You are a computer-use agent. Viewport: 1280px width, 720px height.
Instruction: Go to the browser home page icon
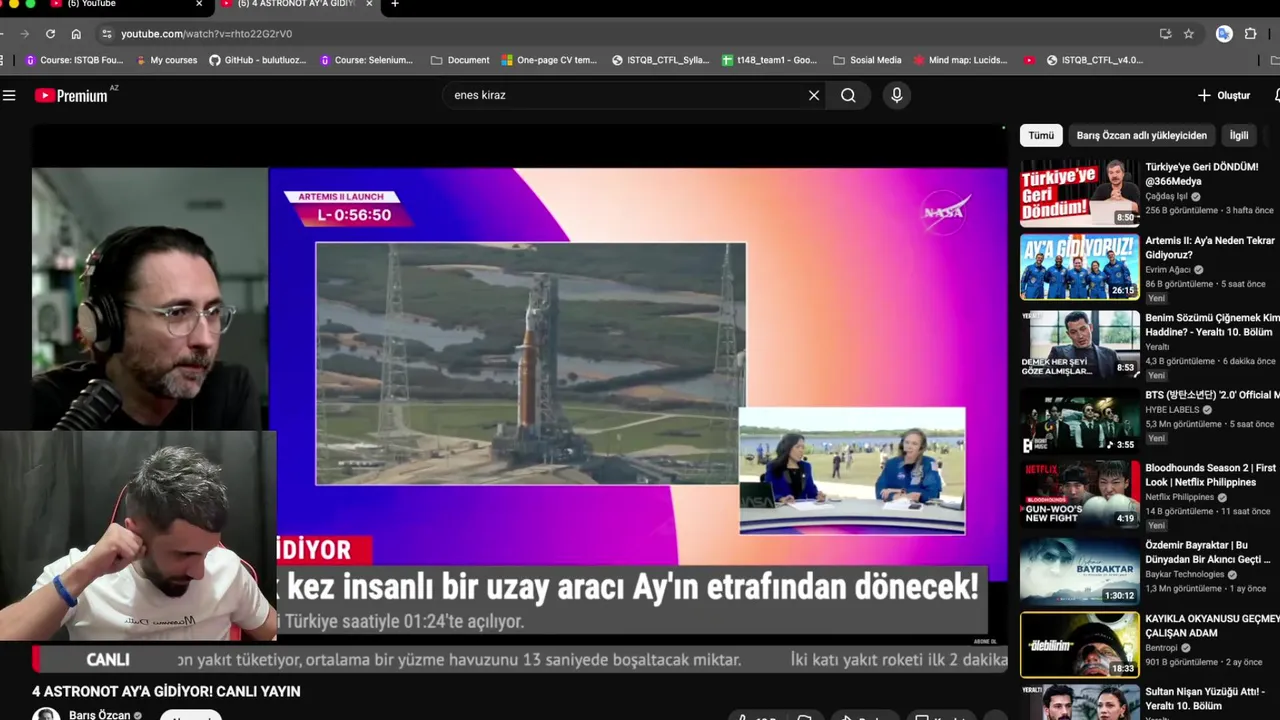[x=76, y=34]
